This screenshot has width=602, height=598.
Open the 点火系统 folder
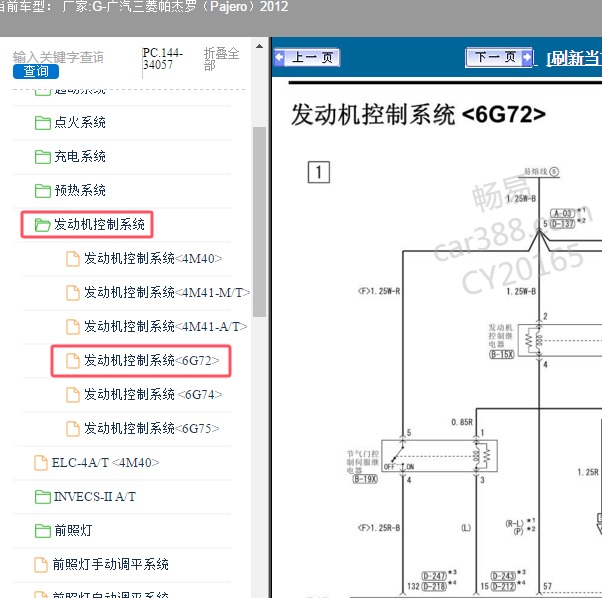coord(80,122)
